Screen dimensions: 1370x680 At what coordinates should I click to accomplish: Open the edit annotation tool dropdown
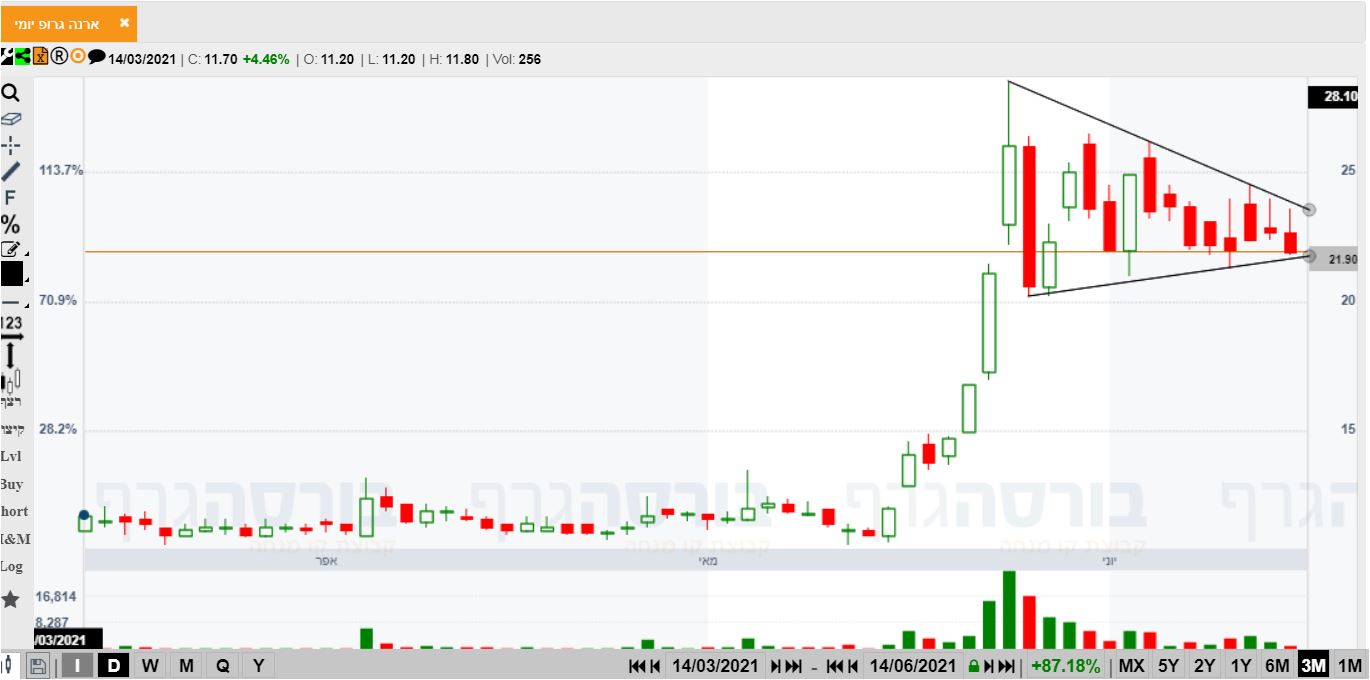point(12,249)
